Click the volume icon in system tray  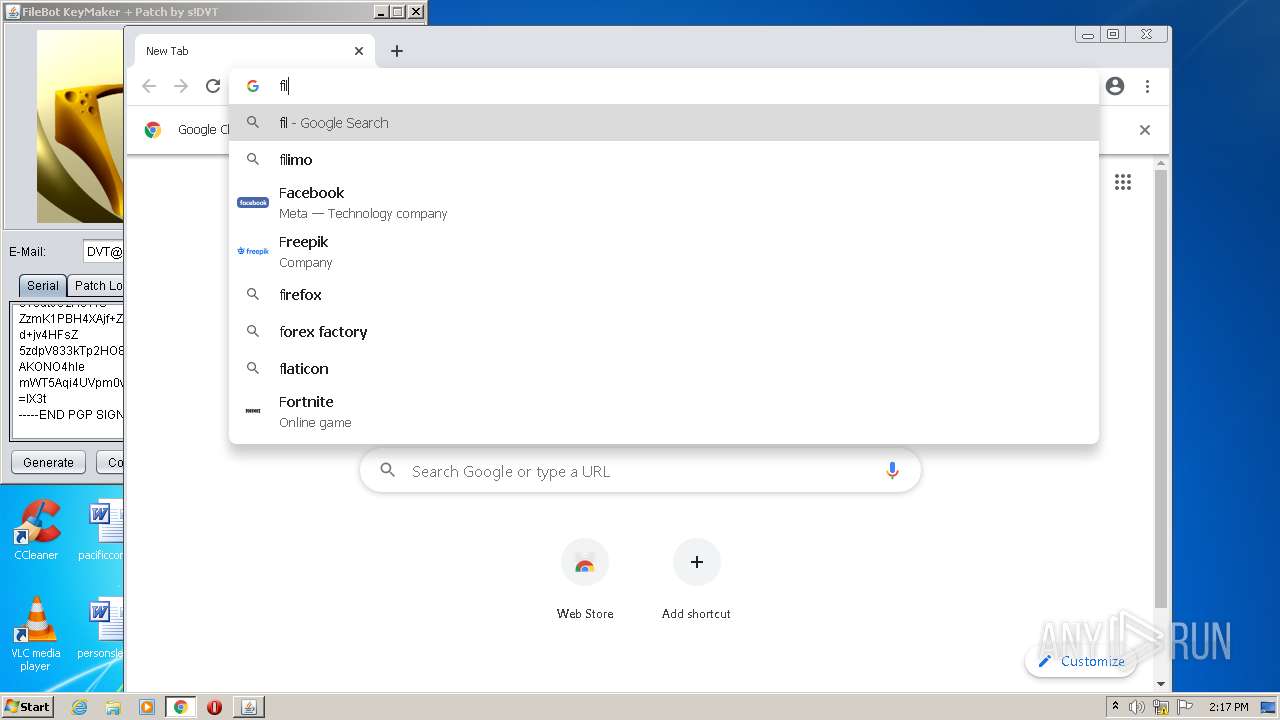(x=1137, y=707)
